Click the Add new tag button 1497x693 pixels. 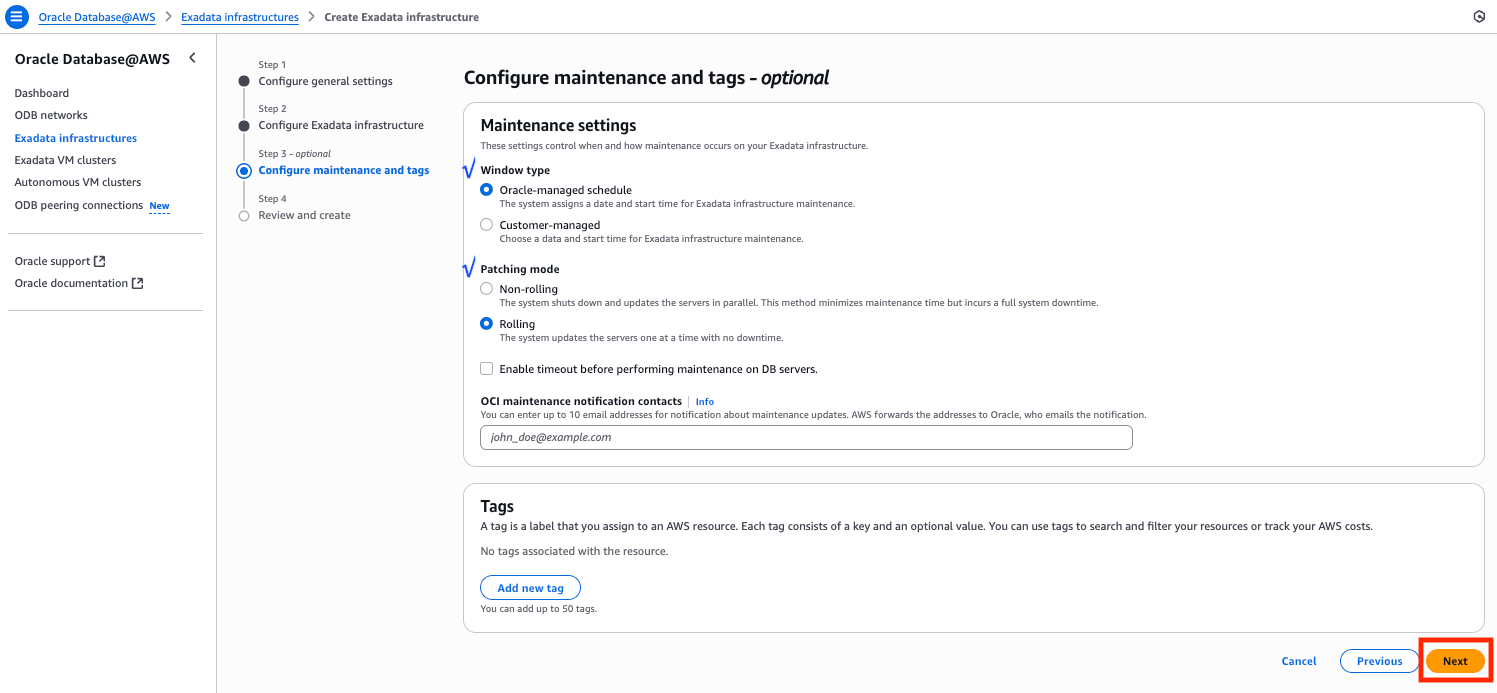tap(530, 588)
